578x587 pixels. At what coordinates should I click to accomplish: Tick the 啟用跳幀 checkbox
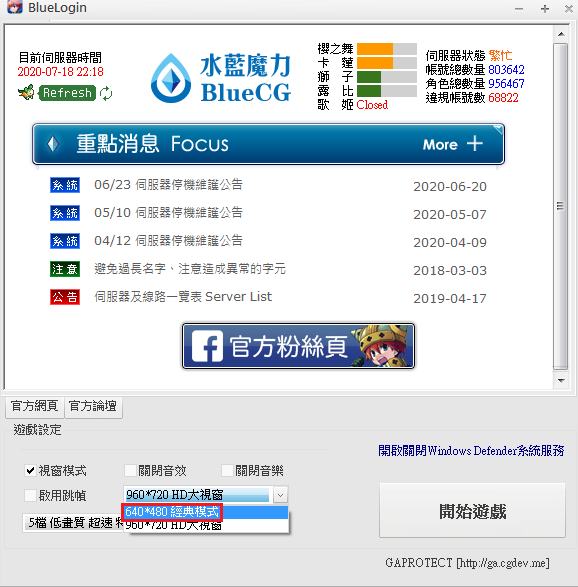point(30,495)
